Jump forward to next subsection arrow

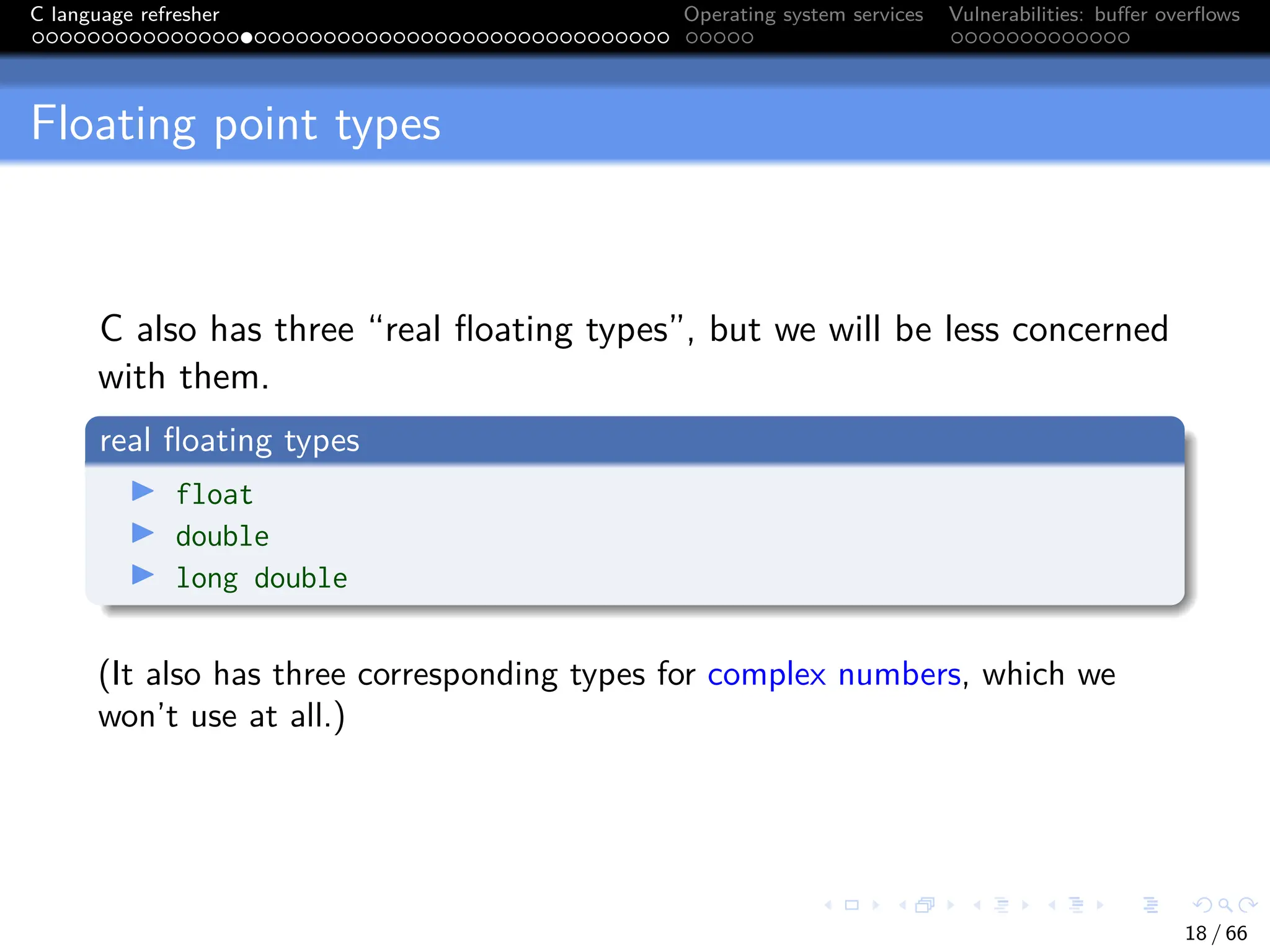[x=1025, y=906]
